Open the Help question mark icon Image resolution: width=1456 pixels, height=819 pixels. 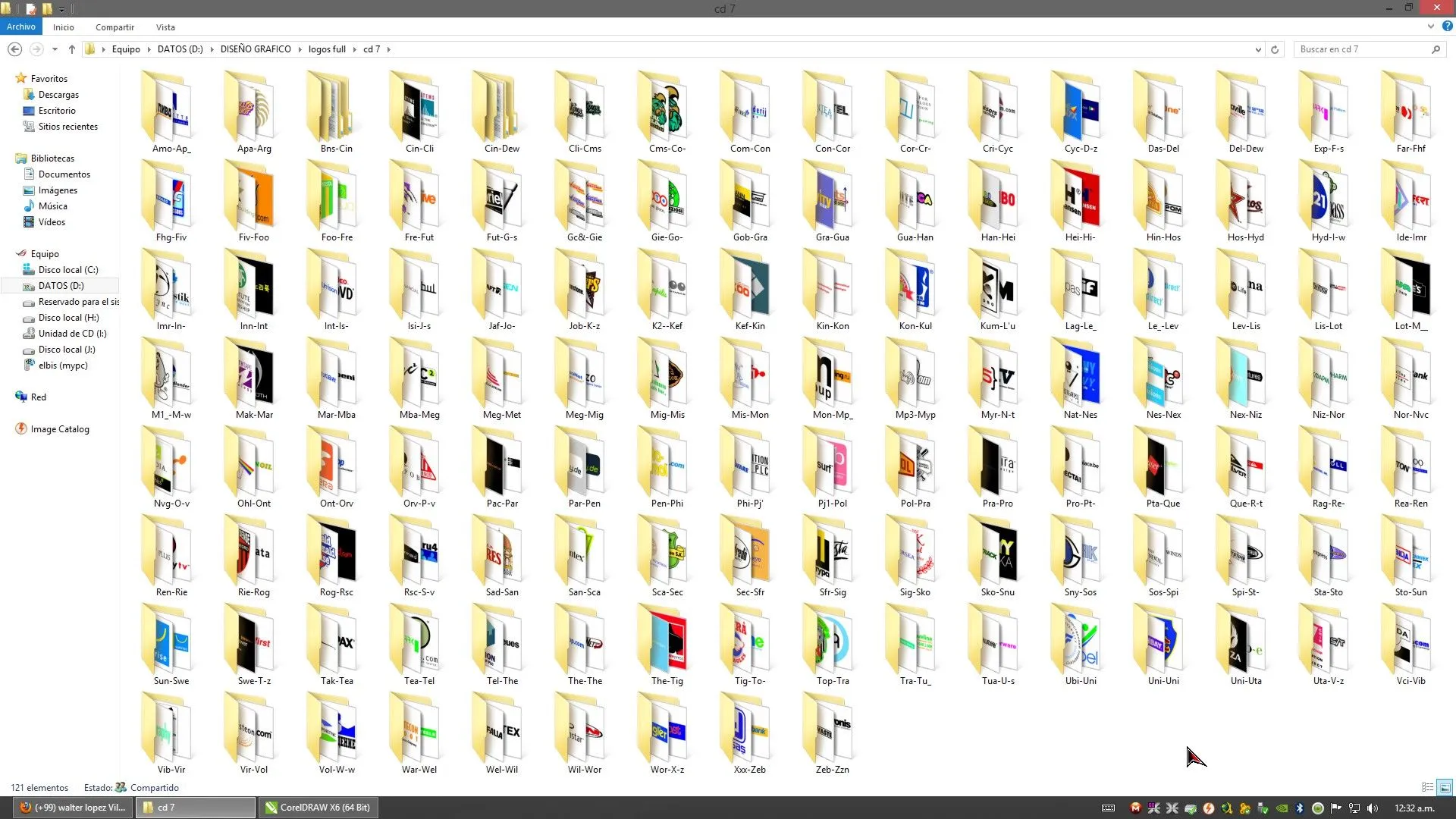coord(1447,26)
